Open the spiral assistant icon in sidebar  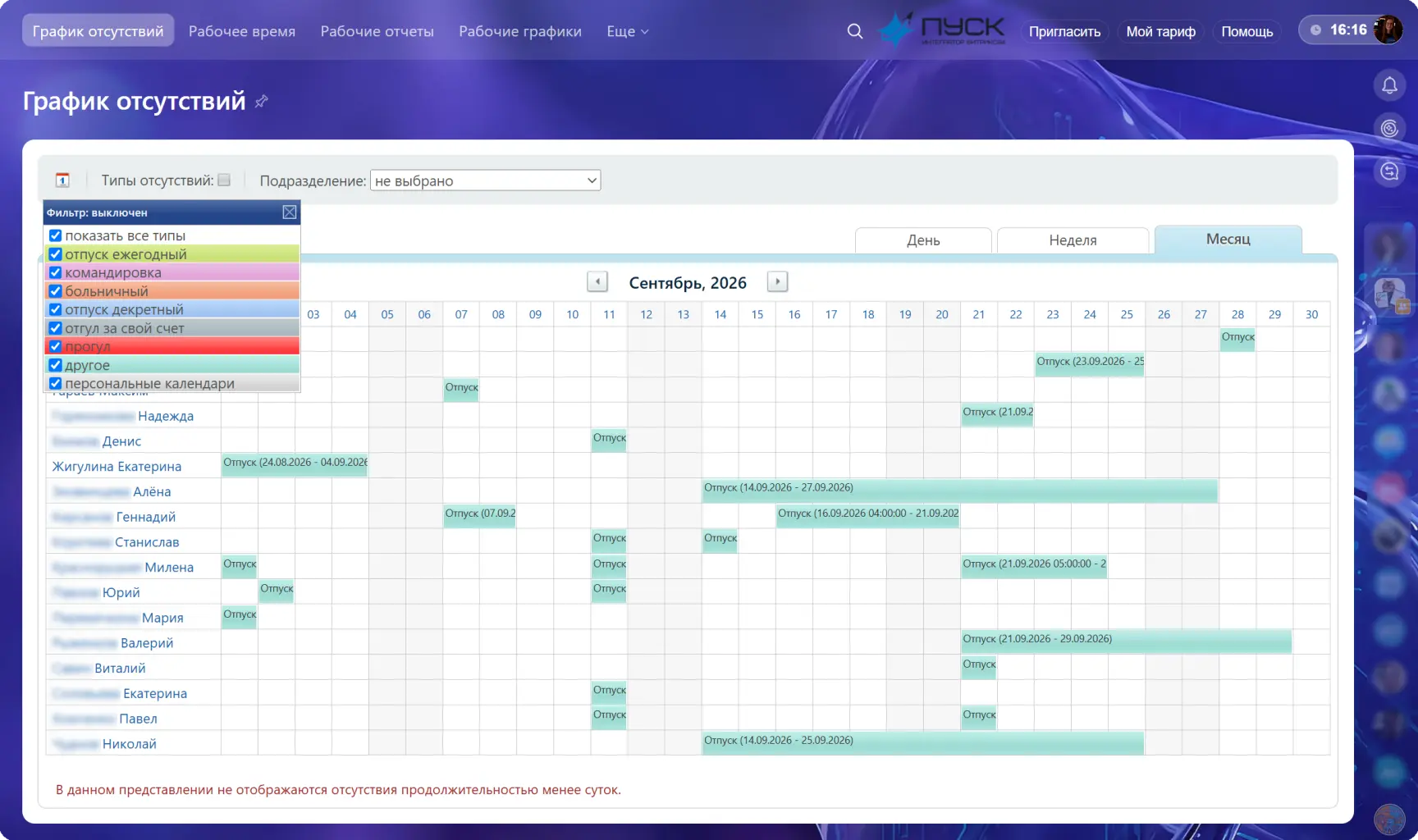tap(1389, 128)
